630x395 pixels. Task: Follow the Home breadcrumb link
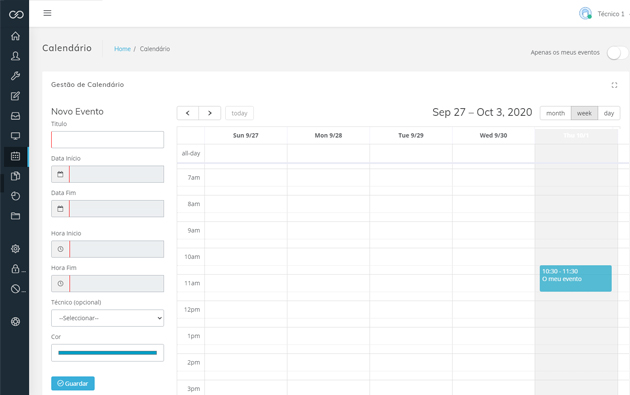point(122,49)
